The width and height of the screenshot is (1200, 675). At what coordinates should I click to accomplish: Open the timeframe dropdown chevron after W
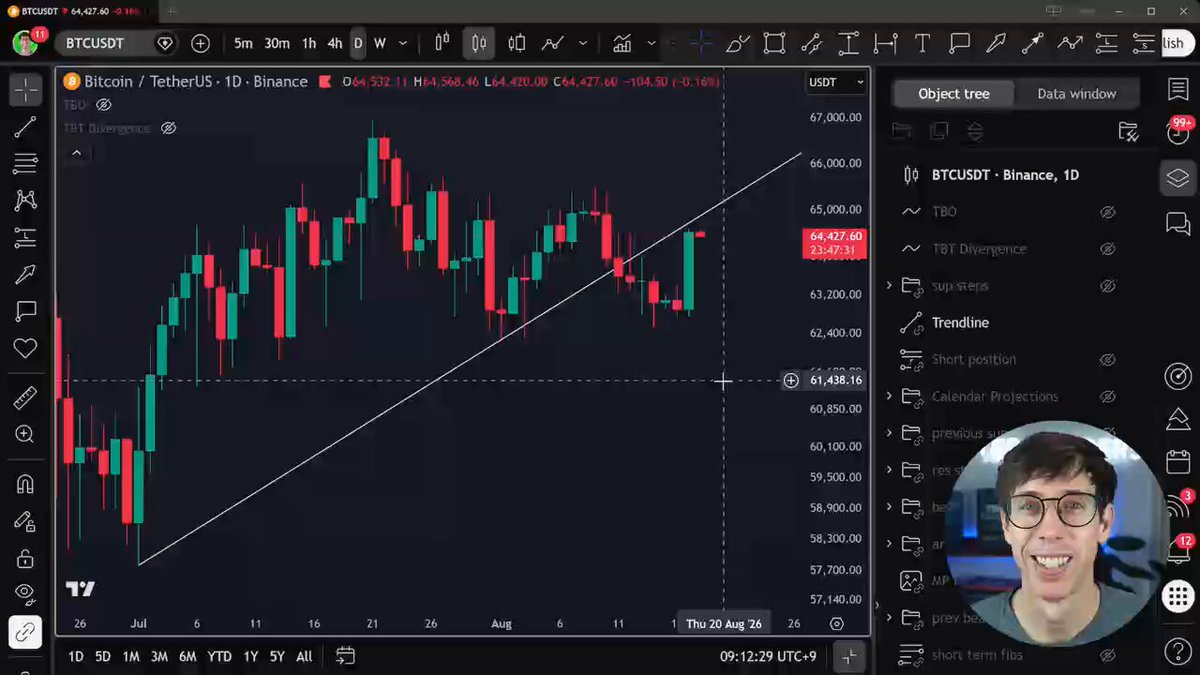pyautogui.click(x=403, y=43)
